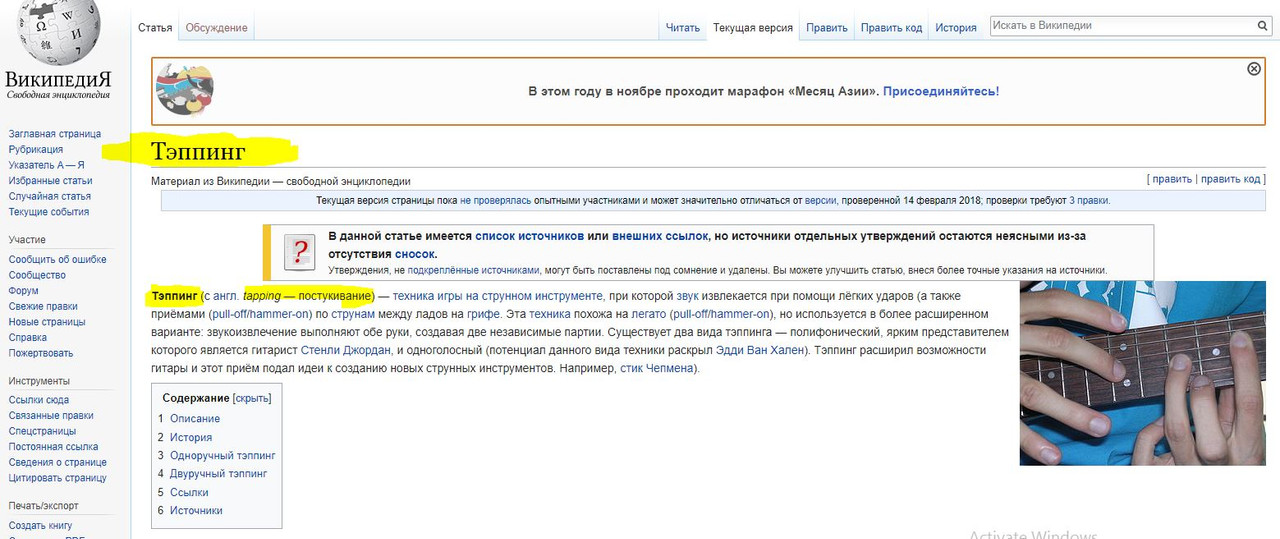
Task: Jump to Описание in contents
Action: click(195, 419)
